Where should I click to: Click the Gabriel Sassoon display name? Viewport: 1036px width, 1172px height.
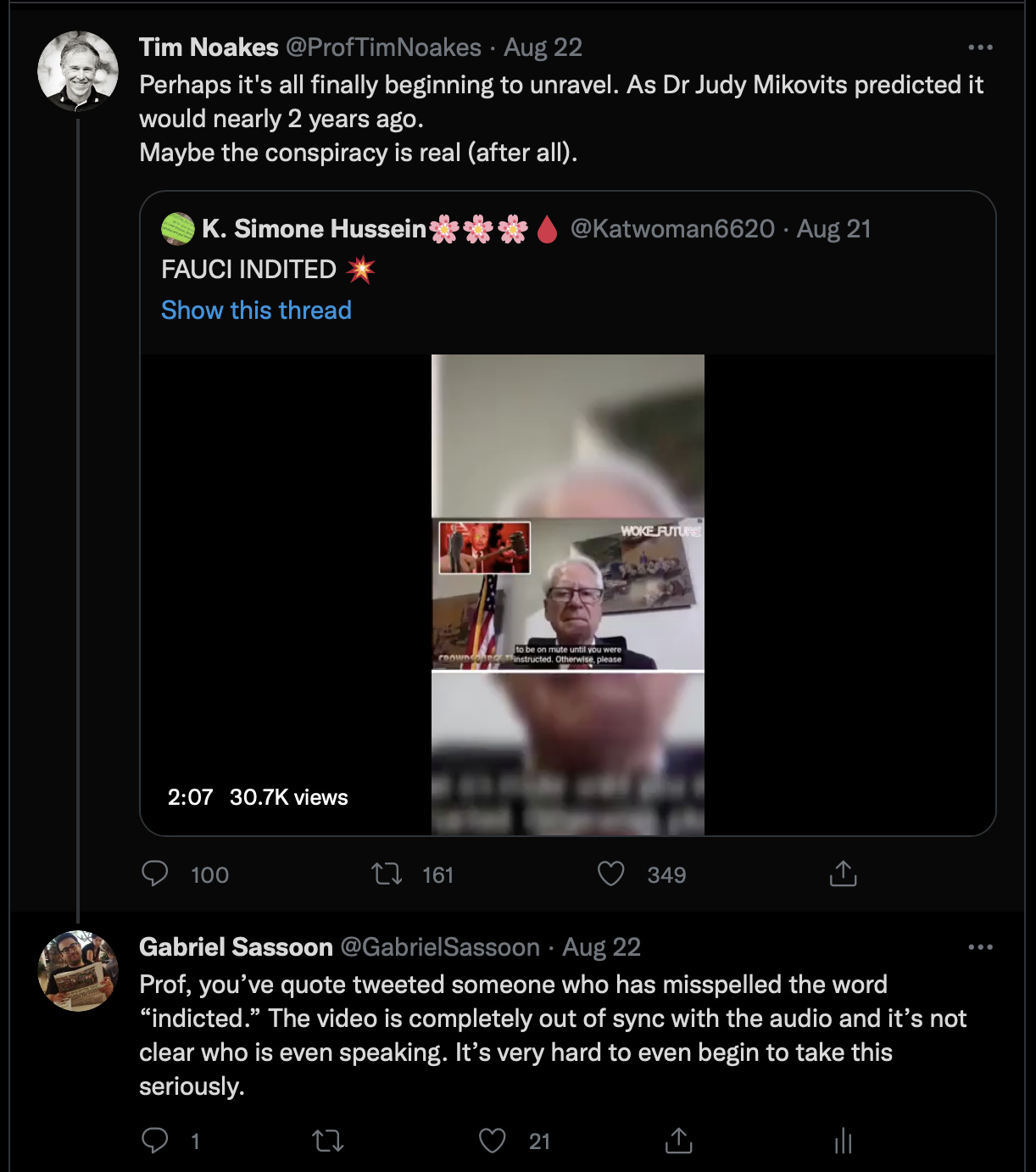(236, 947)
